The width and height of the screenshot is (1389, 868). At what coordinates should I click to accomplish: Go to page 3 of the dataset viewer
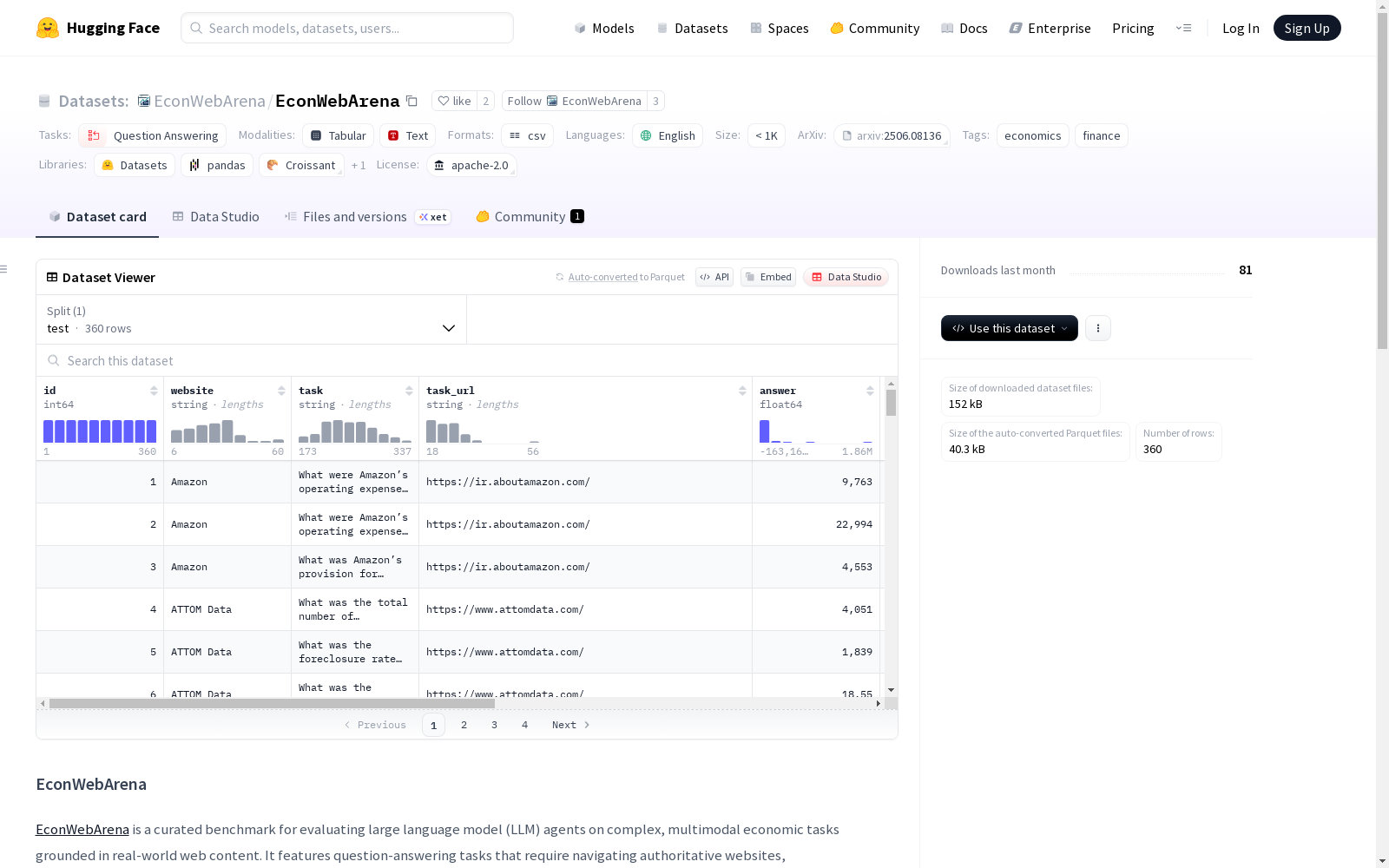(x=495, y=725)
